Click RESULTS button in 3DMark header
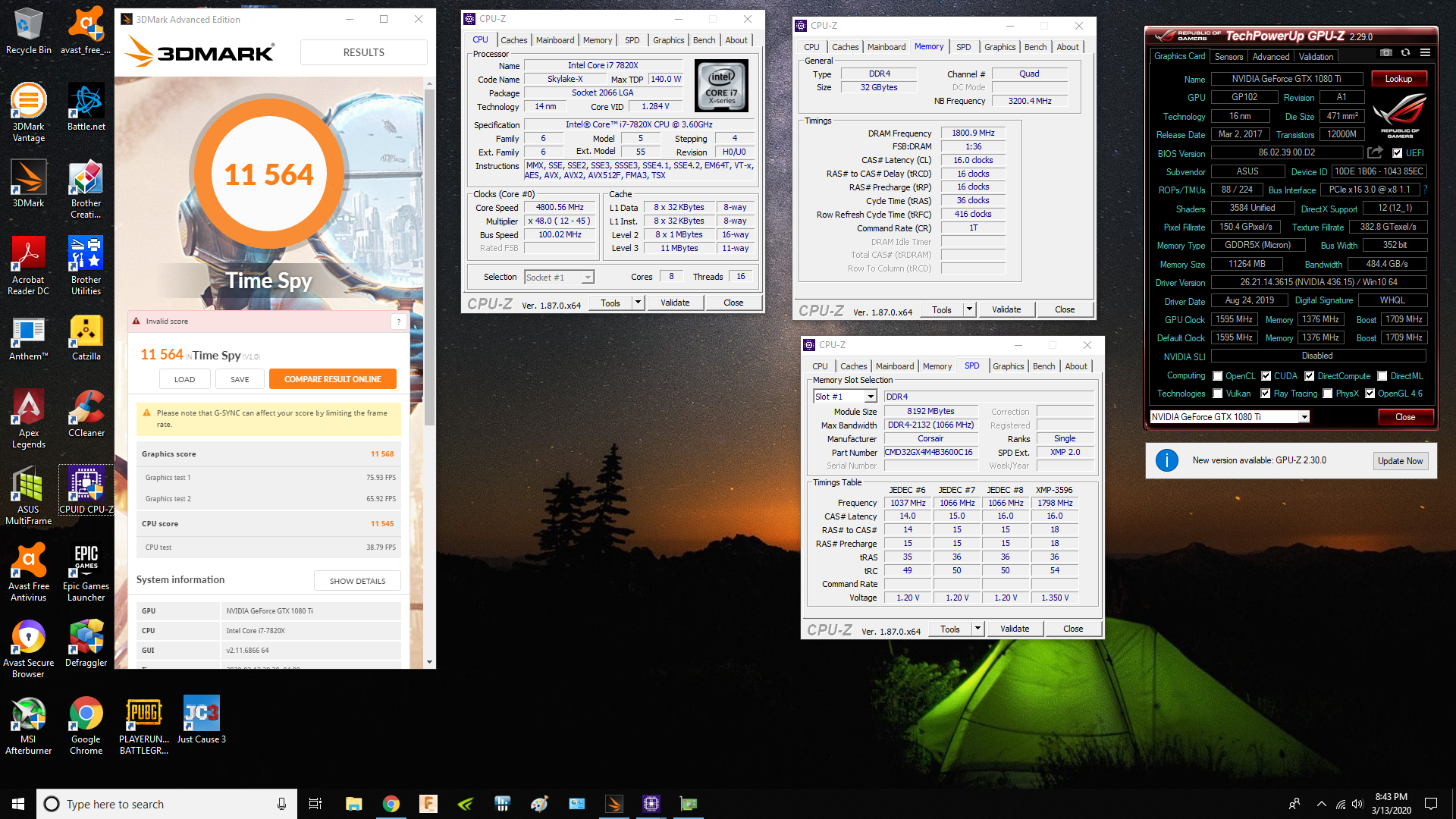The height and width of the screenshot is (819, 1456). click(363, 52)
